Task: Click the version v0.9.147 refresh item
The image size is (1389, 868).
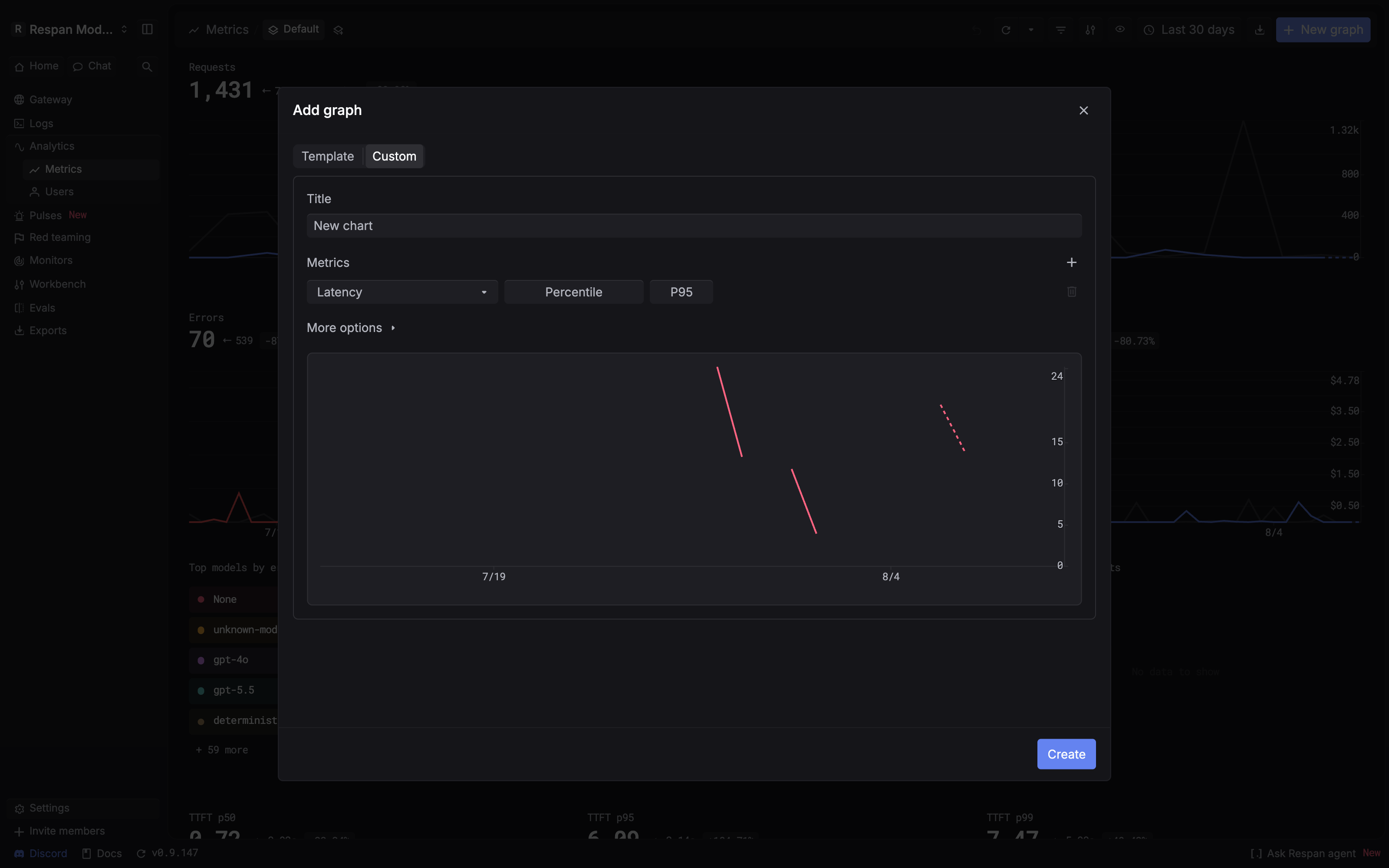Action: coord(168,853)
